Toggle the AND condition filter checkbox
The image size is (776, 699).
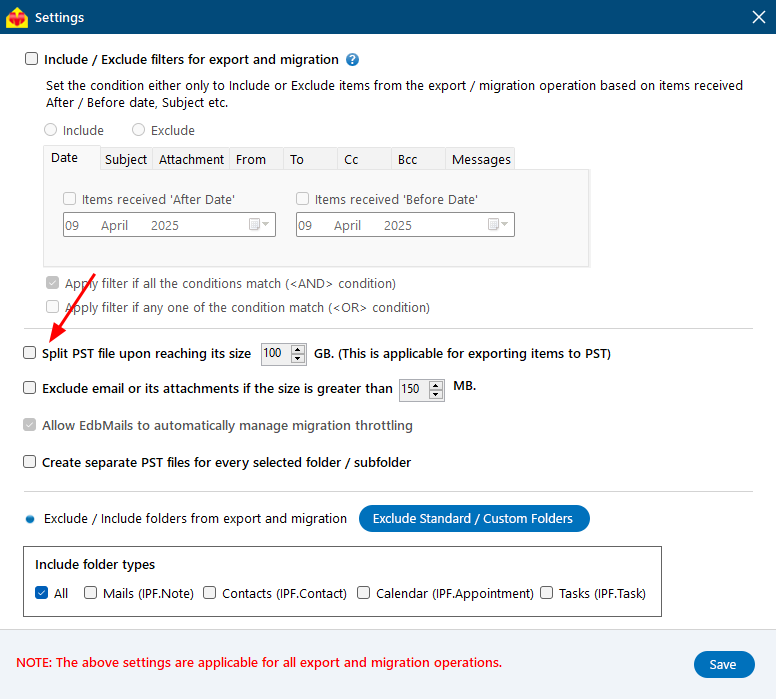pyautogui.click(x=52, y=283)
